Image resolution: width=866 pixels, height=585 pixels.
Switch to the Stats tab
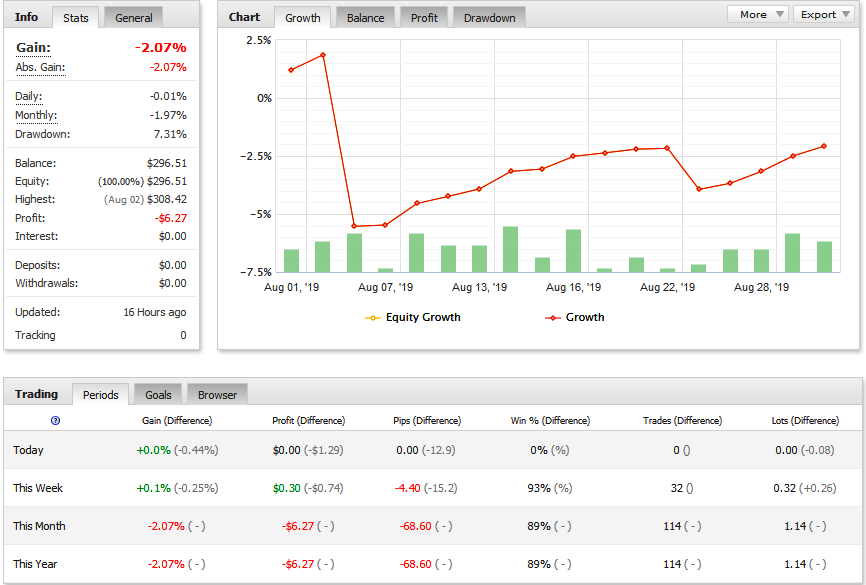coord(76,18)
